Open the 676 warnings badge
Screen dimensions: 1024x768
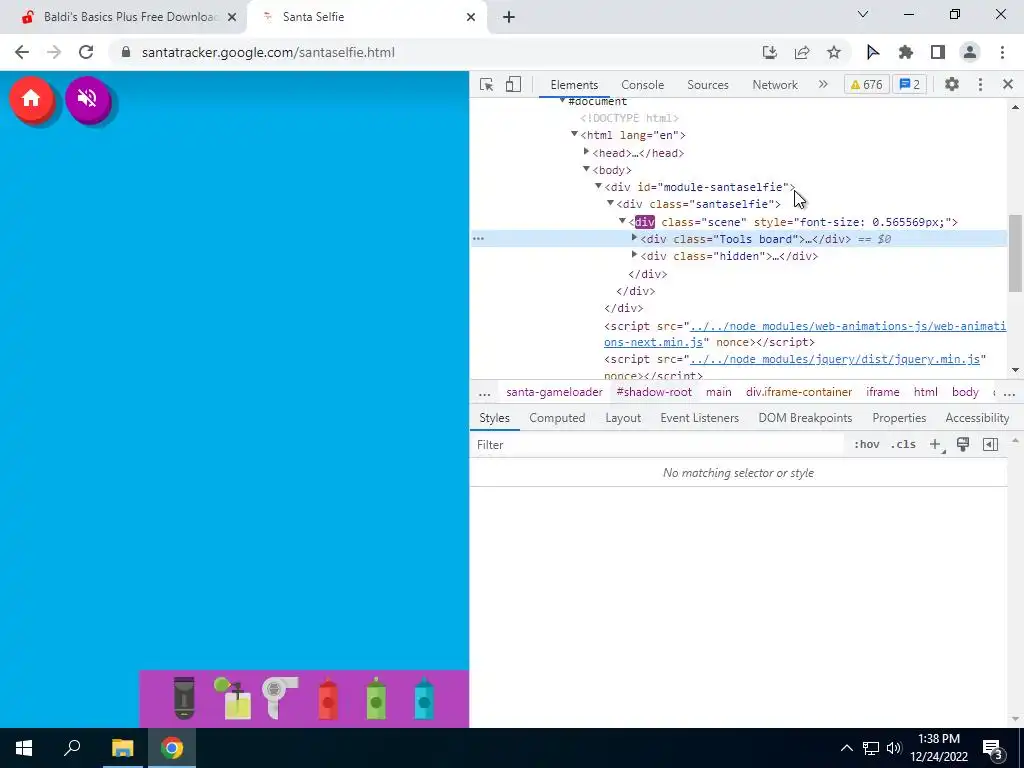(x=867, y=84)
